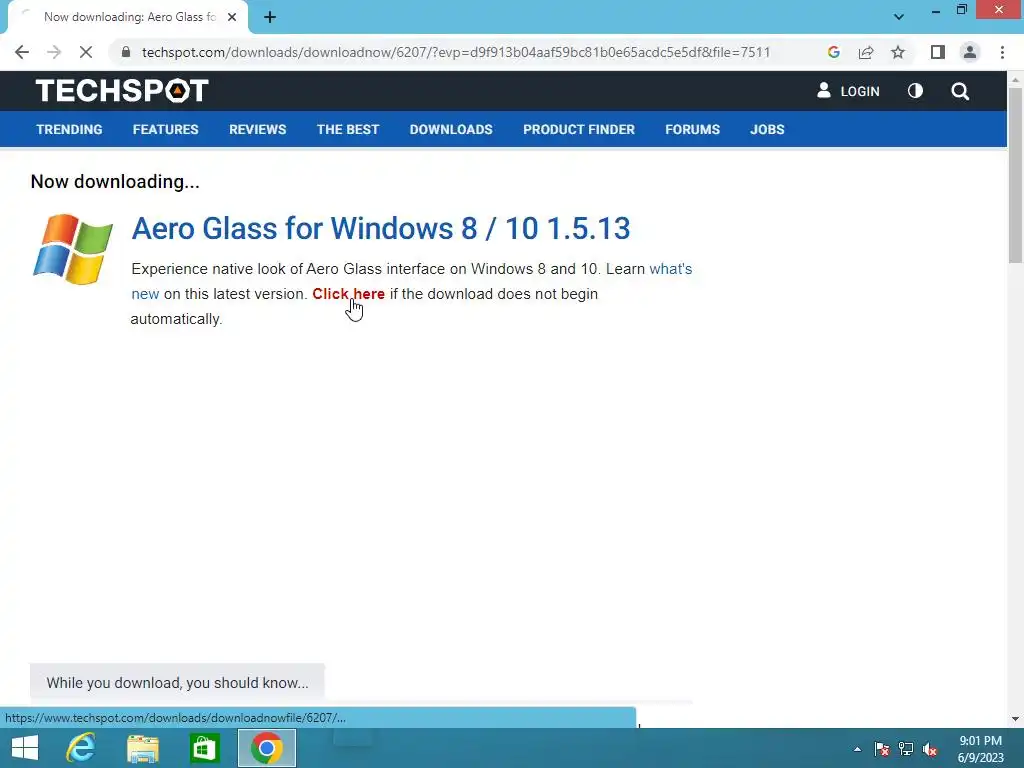Open the Action Center flag icon
This screenshot has height=768, width=1024.
(x=882, y=749)
